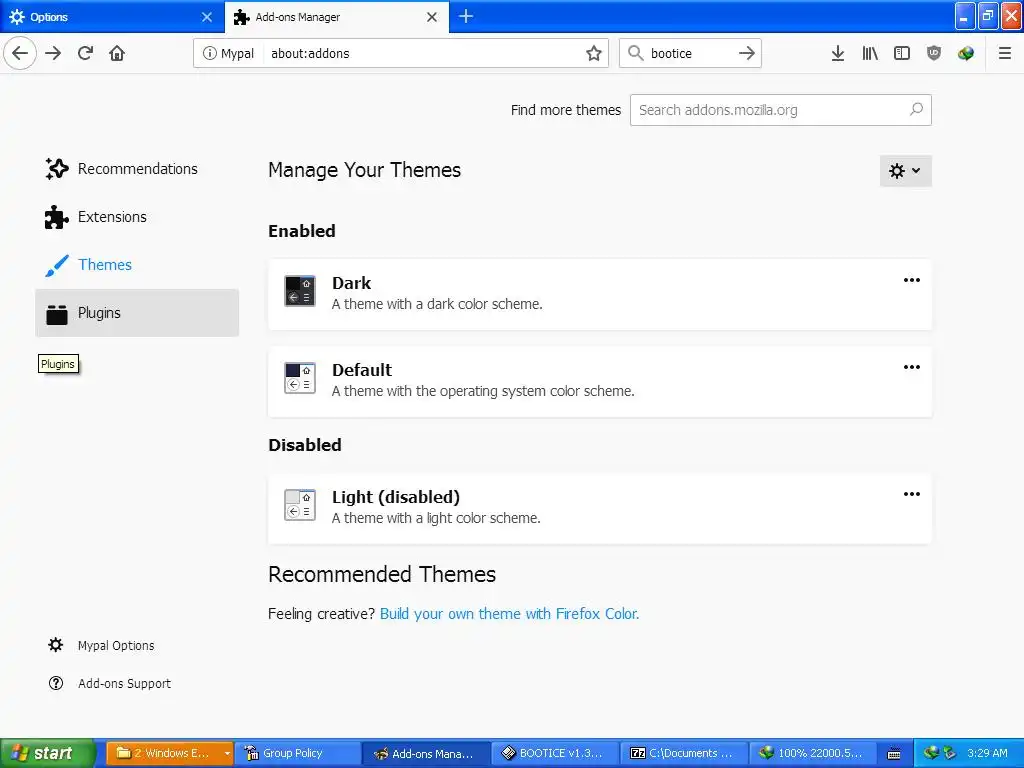Close the Add-ons Manager tab
1024x768 pixels.
(x=432, y=17)
